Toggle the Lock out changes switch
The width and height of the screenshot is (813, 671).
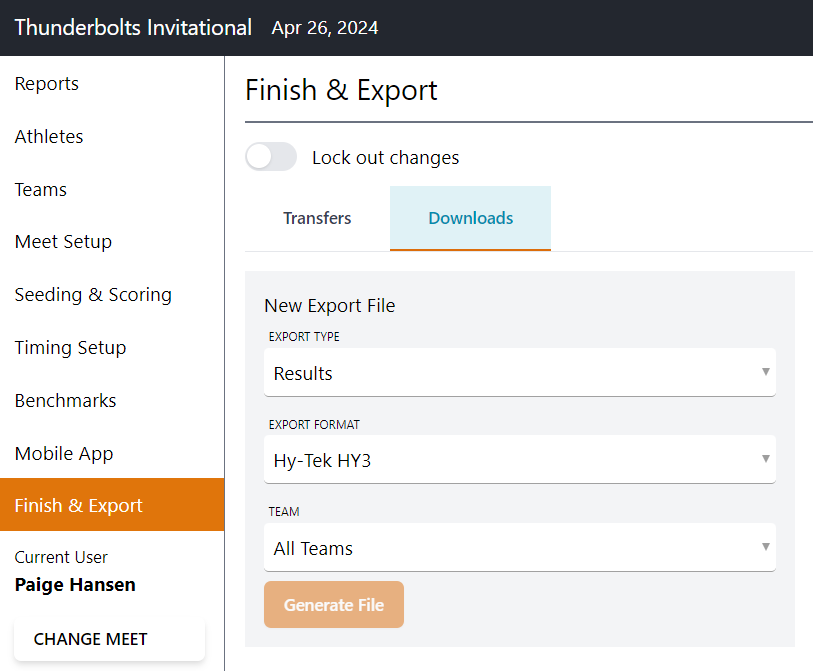271,157
